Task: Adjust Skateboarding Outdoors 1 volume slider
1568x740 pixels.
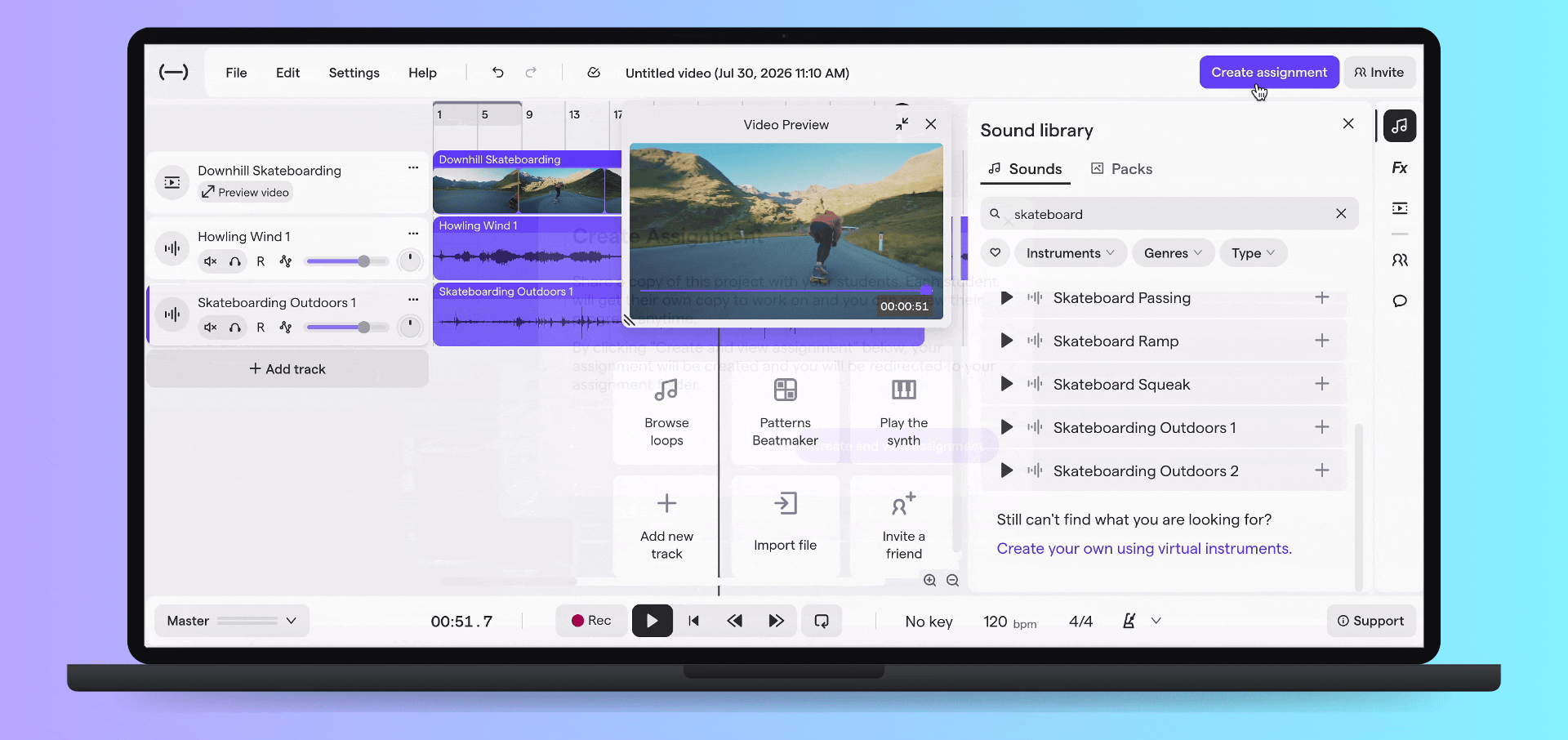Action: (x=347, y=328)
